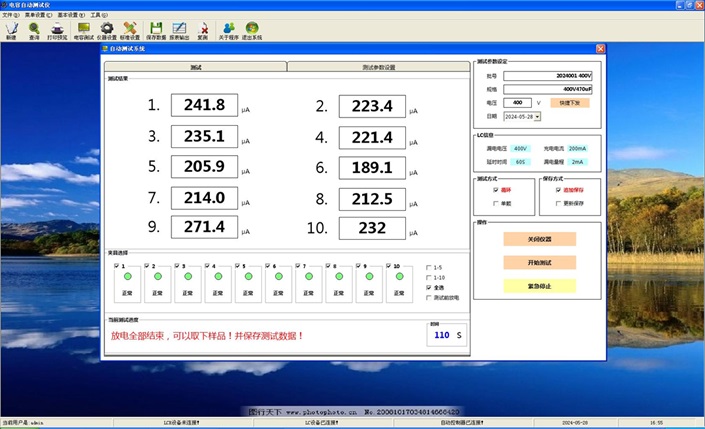
Task: Open the 文件 (File) menu
Action: click(x=9, y=16)
